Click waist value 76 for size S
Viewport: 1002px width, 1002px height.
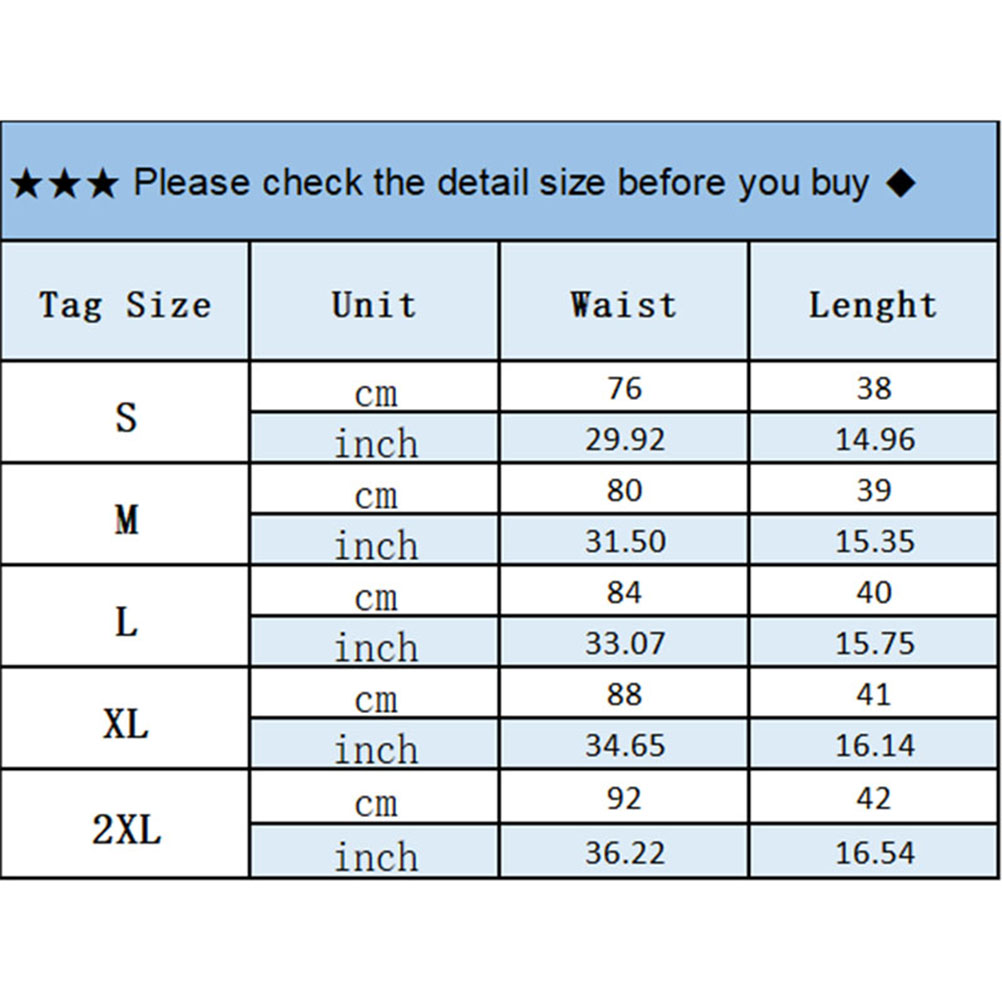click(x=624, y=388)
